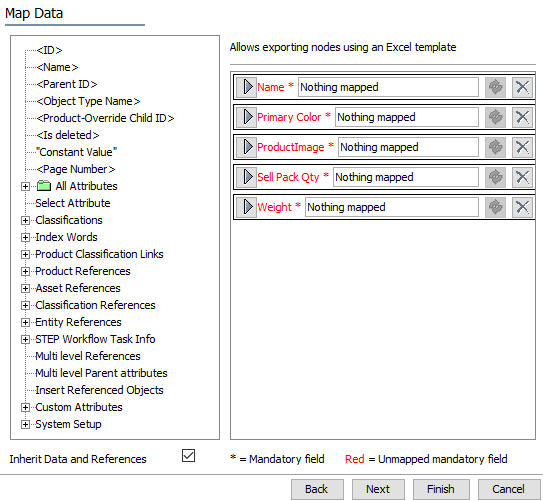This screenshot has width=543, height=501.
Task: Select the <Parent ID> tree item
Action: tap(67, 84)
